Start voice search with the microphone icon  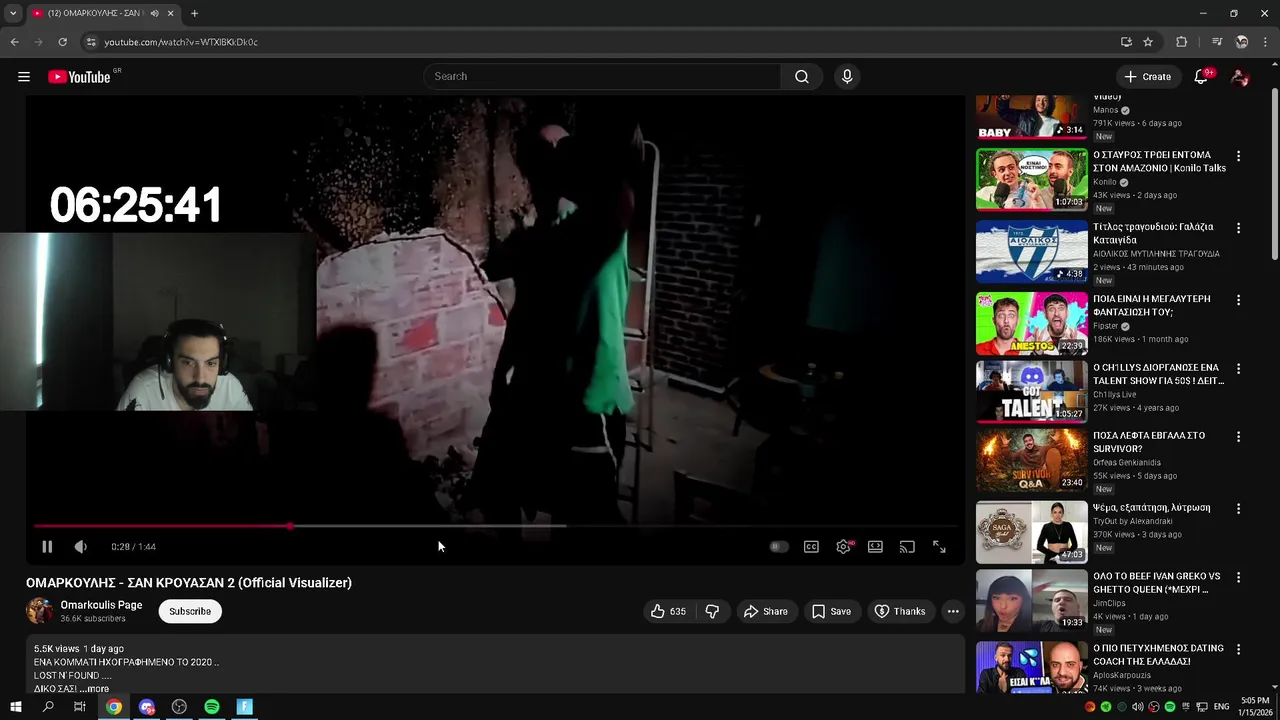[x=847, y=77]
